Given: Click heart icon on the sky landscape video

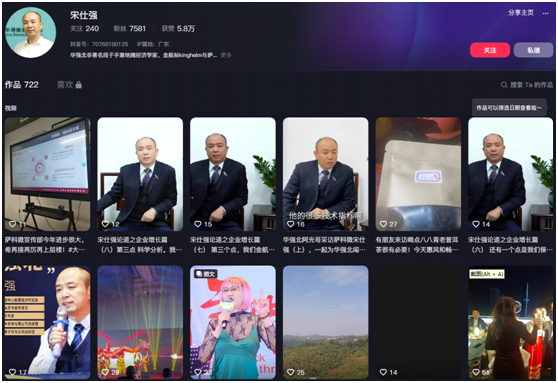Looking at the screenshot, I should click(290, 372).
